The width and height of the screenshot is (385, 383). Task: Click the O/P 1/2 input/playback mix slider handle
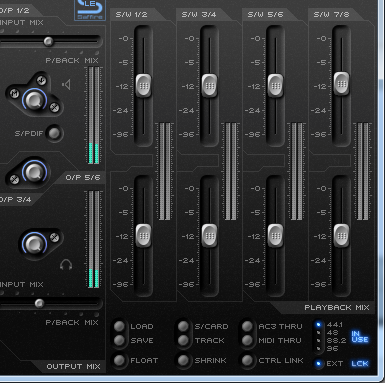coord(49,41)
